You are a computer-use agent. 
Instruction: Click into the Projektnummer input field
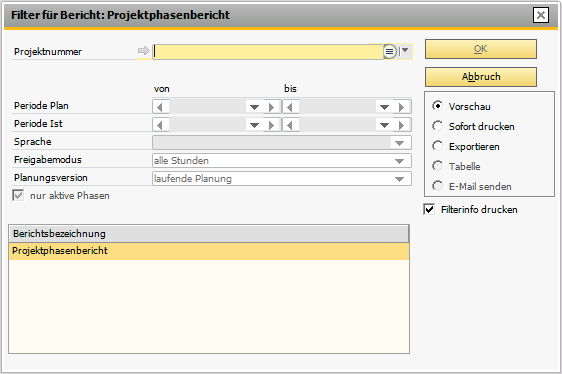268,52
